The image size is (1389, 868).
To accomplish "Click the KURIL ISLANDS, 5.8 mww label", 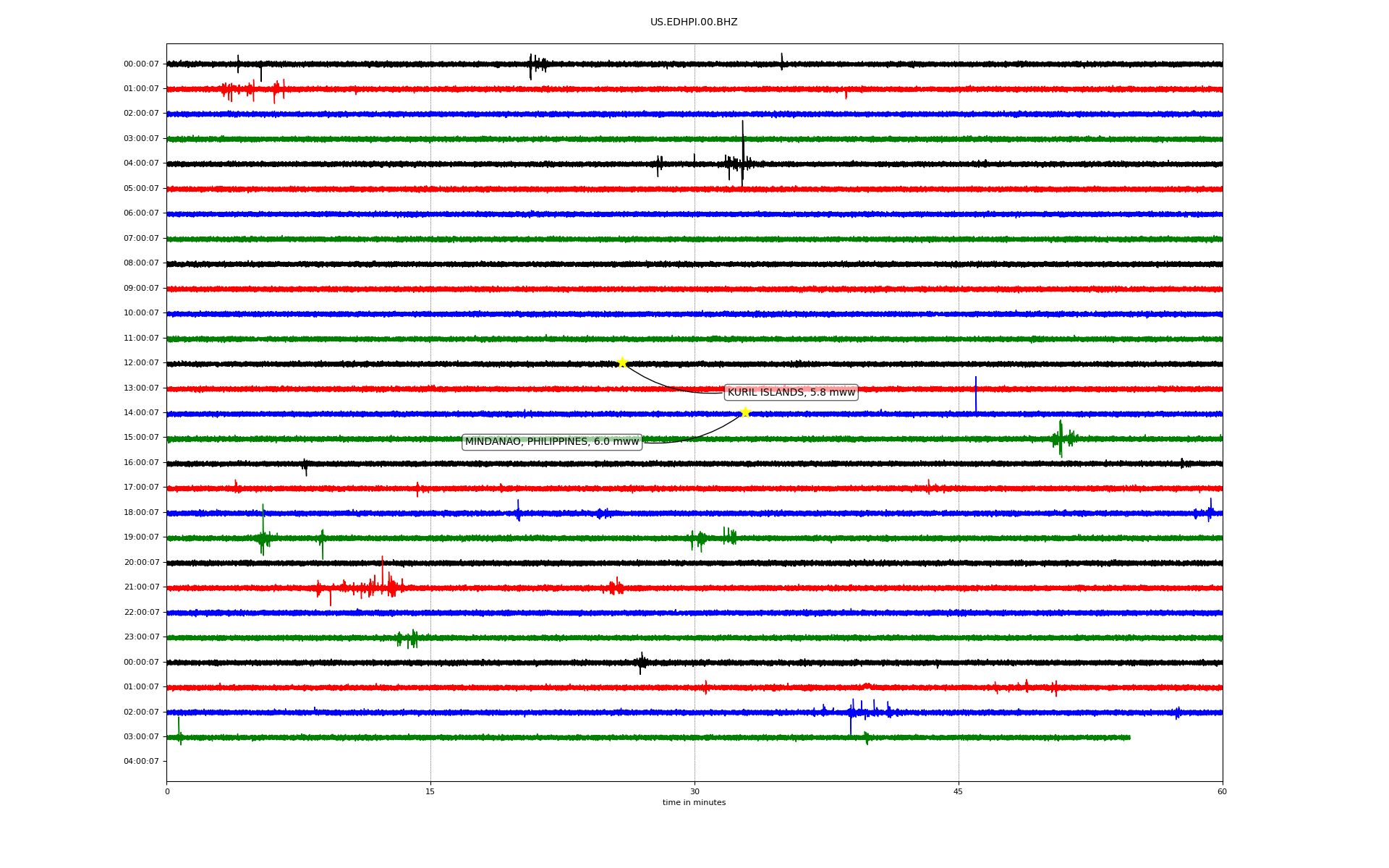I will coord(791,392).
